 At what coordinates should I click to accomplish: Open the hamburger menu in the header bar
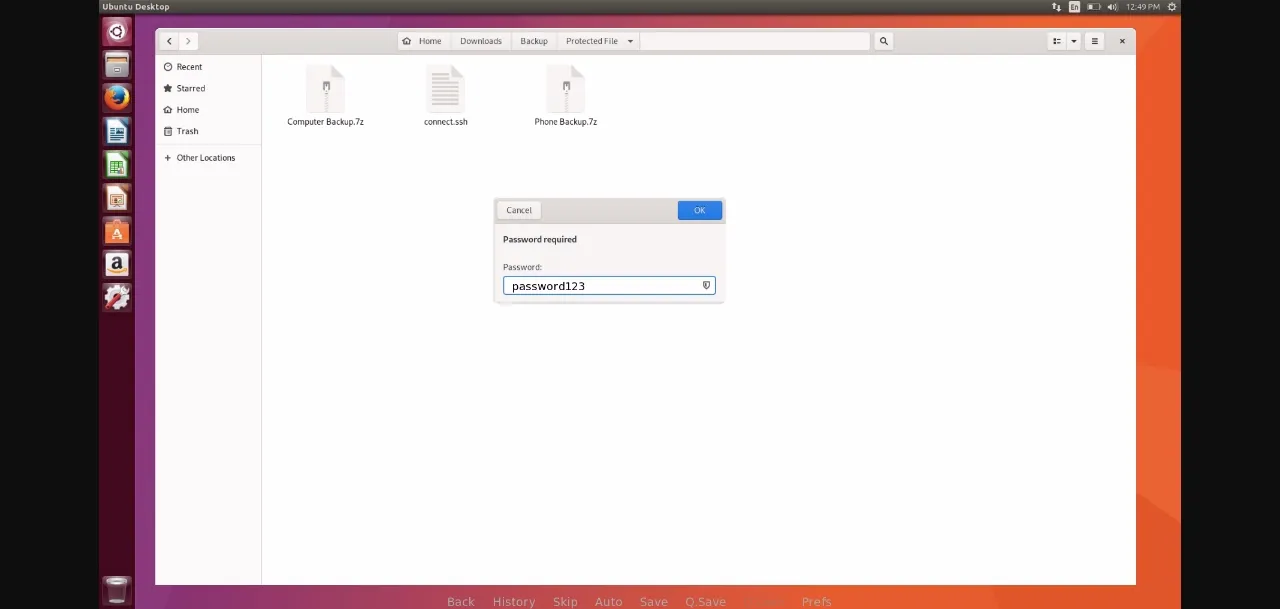[1094, 41]
